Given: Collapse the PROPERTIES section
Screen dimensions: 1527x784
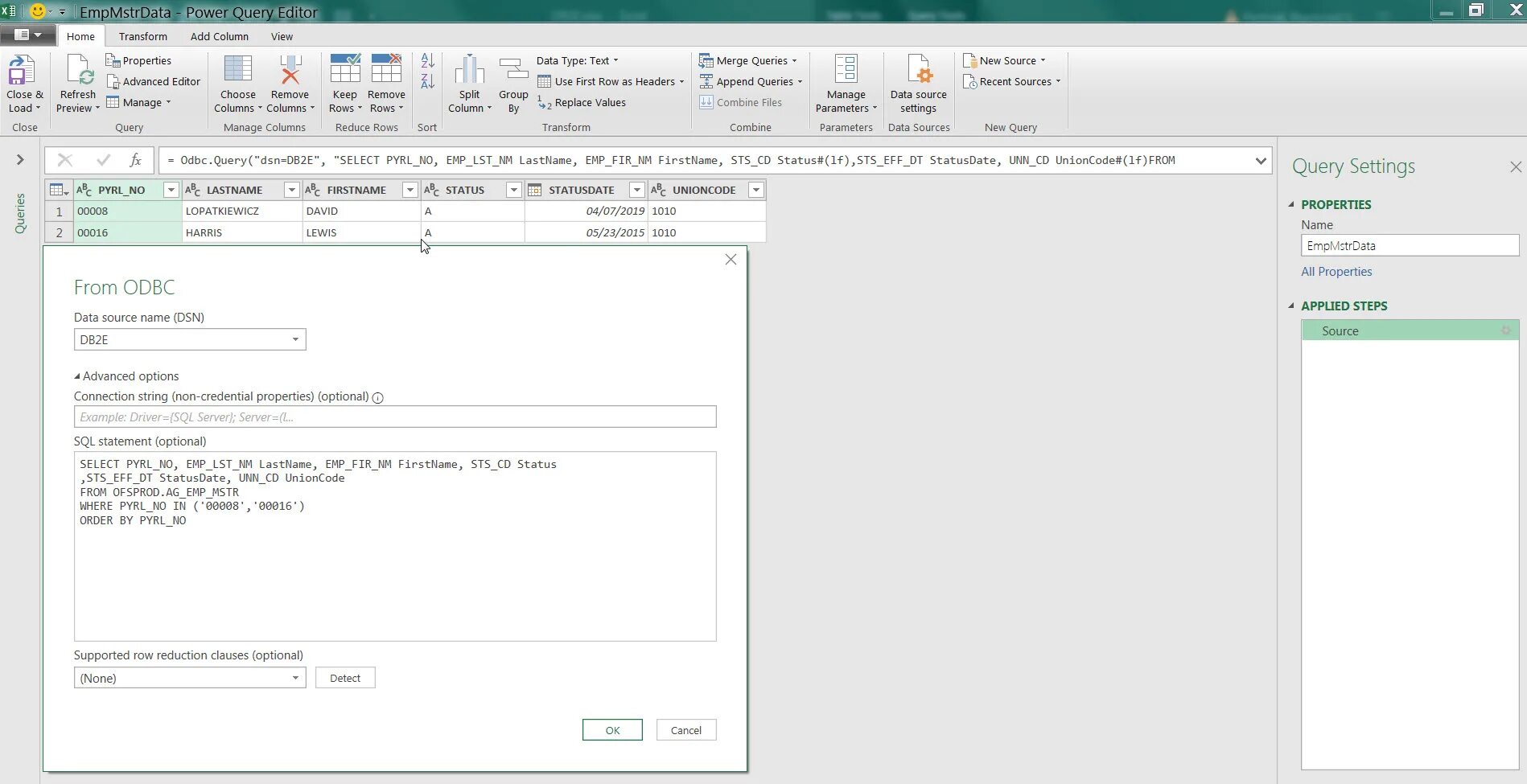Looking at the screenshot, I should pyautogui.click(x=1292, y=204).
